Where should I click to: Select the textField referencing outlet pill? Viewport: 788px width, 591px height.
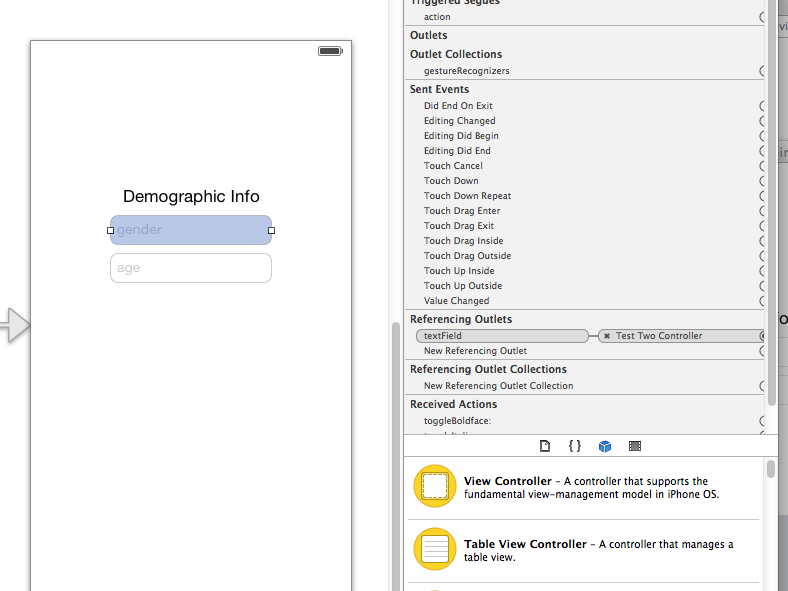click(502, 336)
